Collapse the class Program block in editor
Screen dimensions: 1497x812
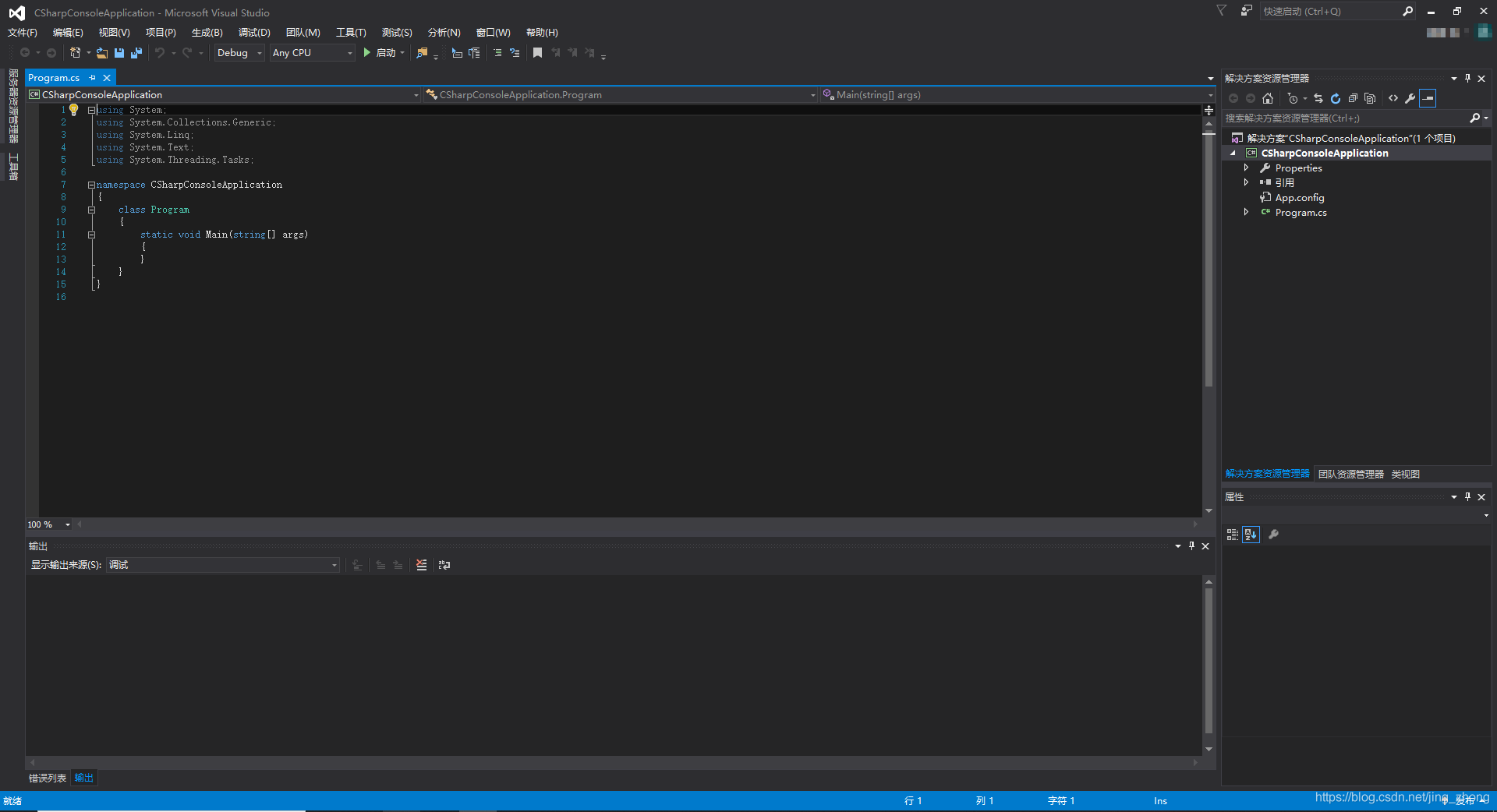point(91,210)
